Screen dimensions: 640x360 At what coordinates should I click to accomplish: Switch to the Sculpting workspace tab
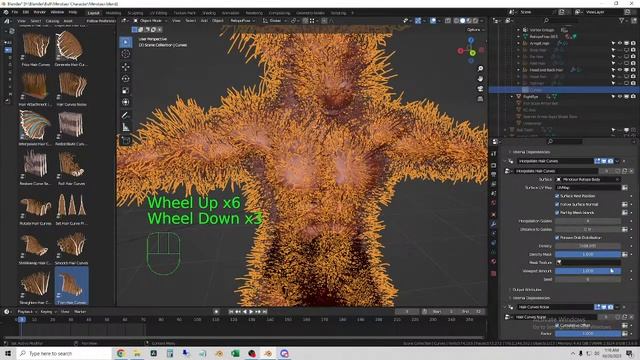(135, 13)
